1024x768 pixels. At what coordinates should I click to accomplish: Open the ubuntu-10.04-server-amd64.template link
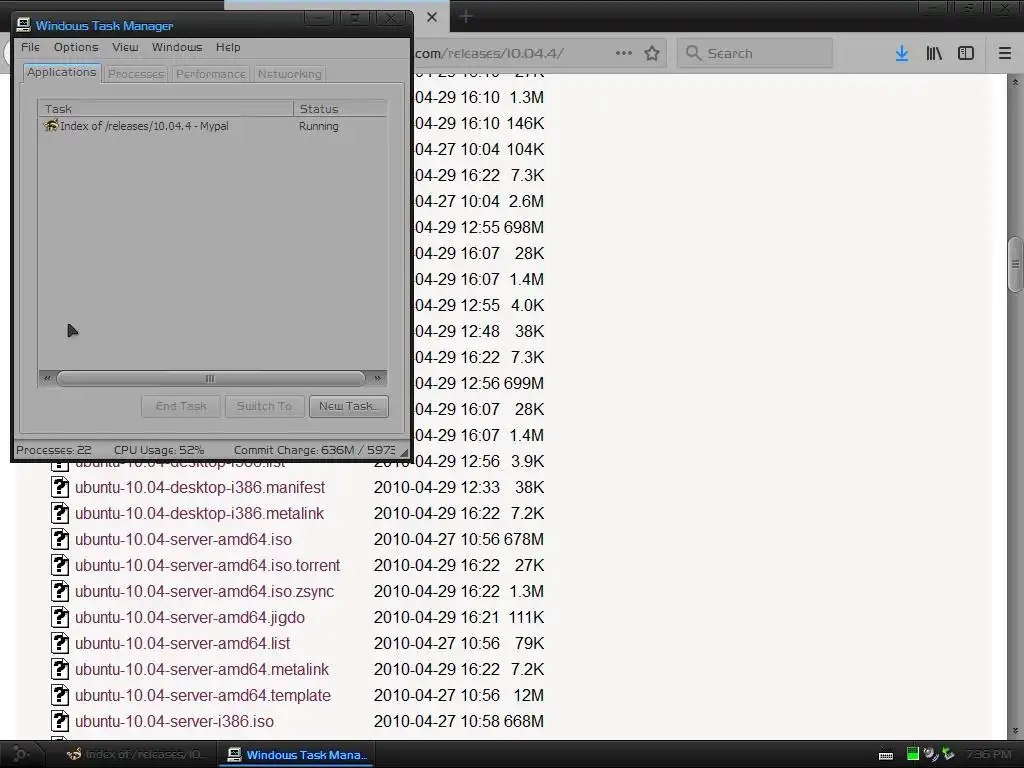click(203, 696)
